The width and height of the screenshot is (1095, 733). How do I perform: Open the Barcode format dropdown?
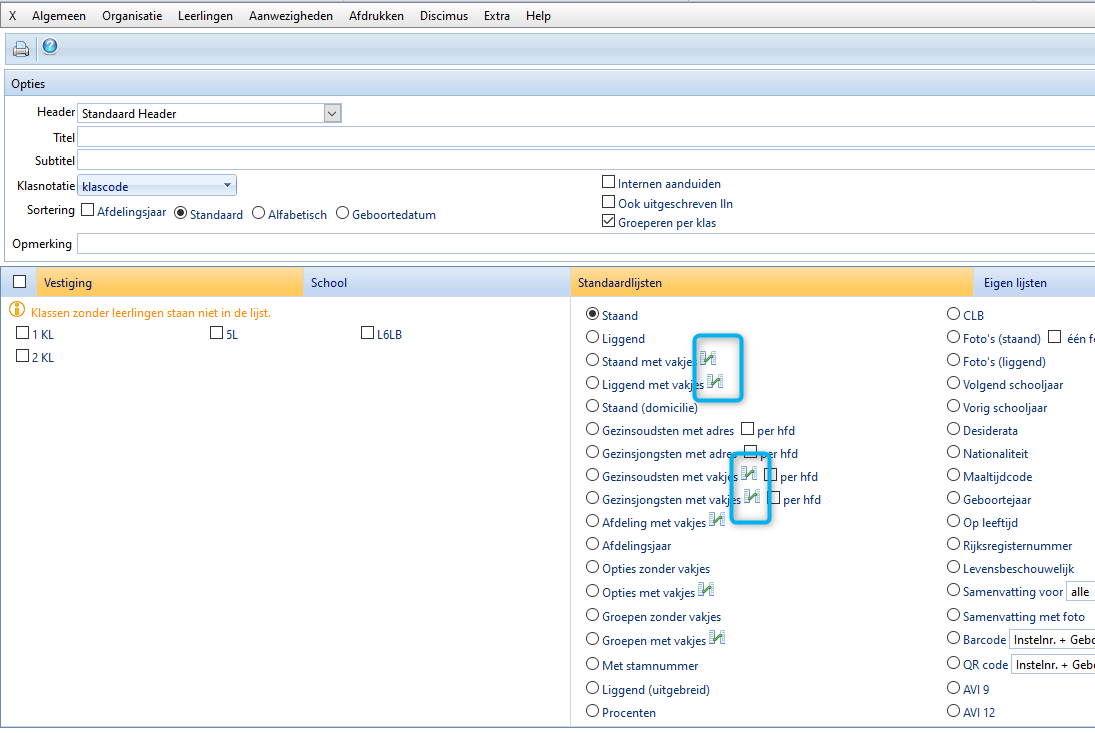[1052, 640]
